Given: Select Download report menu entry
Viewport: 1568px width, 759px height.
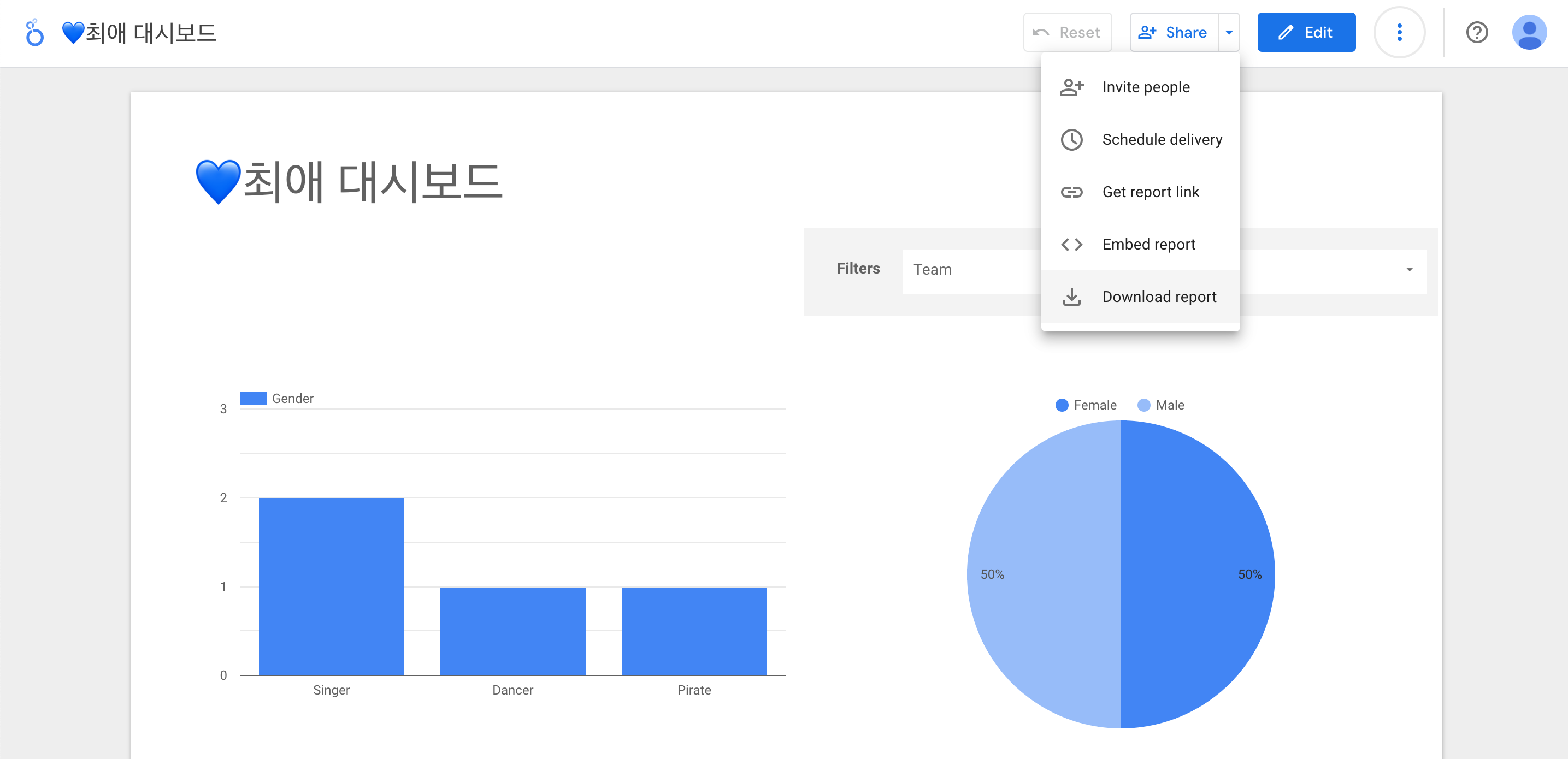Looking at the screenshot, I should (x=1158, y=297).
